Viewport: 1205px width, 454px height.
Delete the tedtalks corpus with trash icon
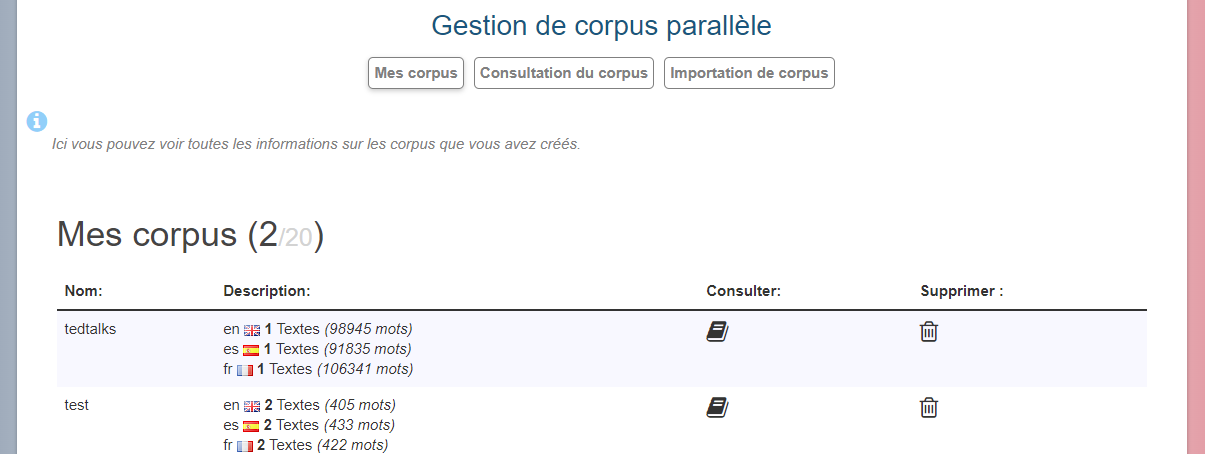(929, 332)
